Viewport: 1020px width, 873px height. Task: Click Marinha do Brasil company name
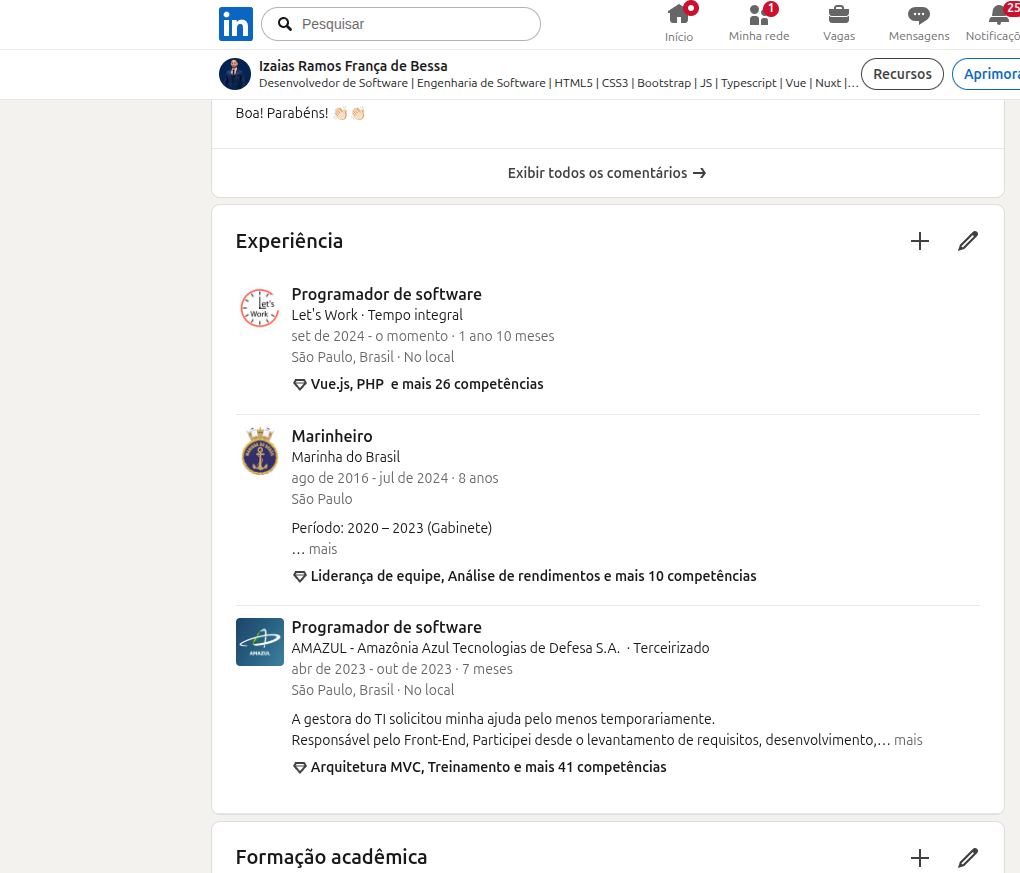(345, 457)
